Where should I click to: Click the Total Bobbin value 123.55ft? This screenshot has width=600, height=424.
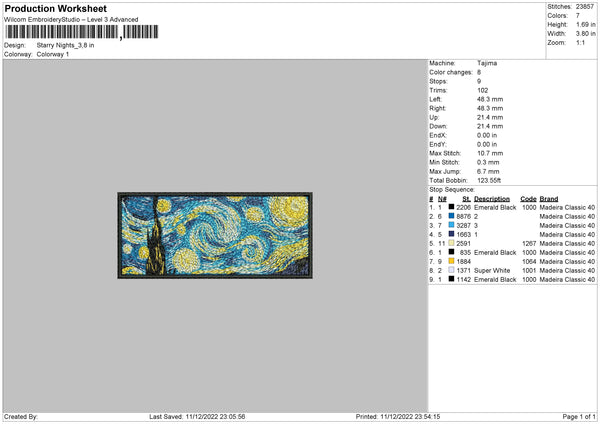[489, 180]
